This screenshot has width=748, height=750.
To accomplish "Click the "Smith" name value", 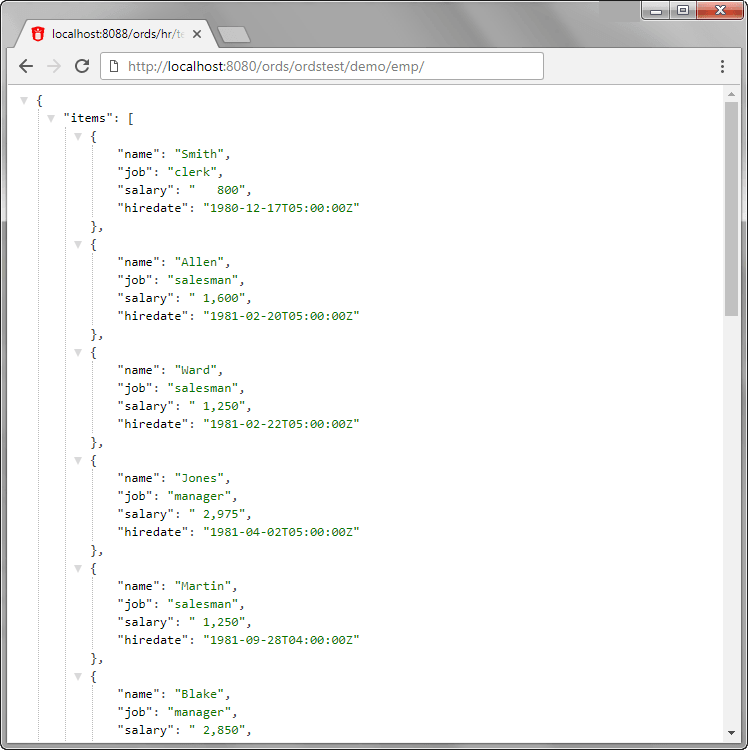I will [199, 154].
